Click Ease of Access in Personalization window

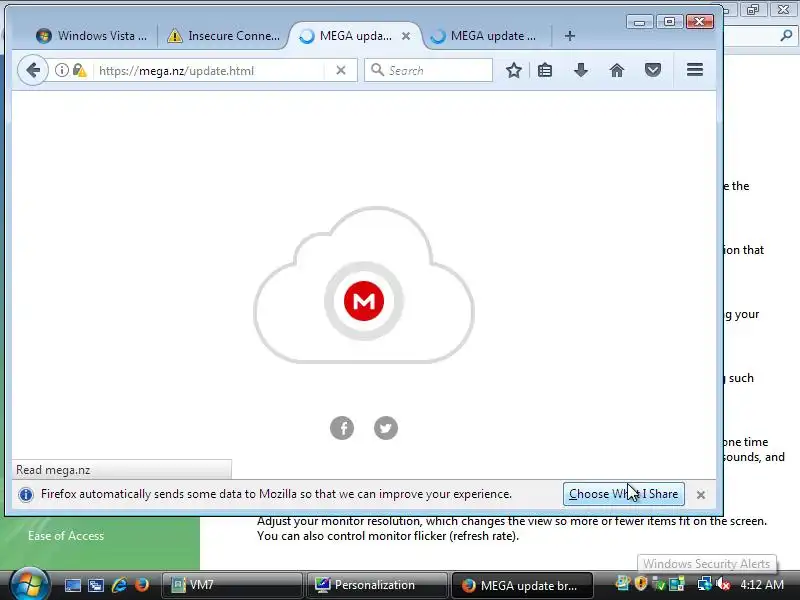pyautogui.click(x=66, y=536)
